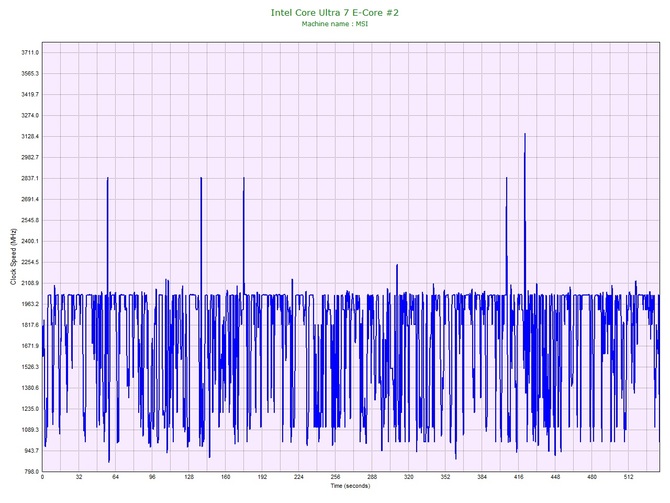Viewport: 670px width, 503px height.
Task: Click the 2254.5 y-axis value
Action: click(30, 262)
